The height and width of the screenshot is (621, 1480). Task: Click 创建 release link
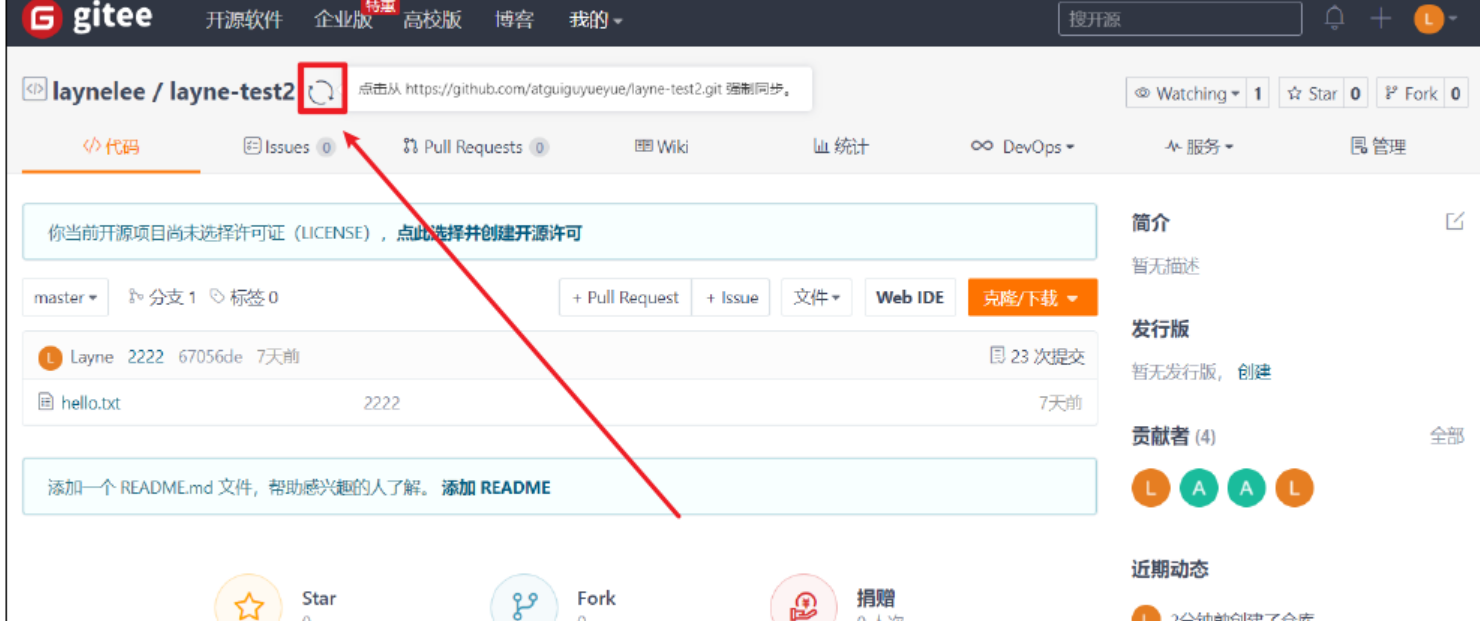click(x=1254, y=372)
